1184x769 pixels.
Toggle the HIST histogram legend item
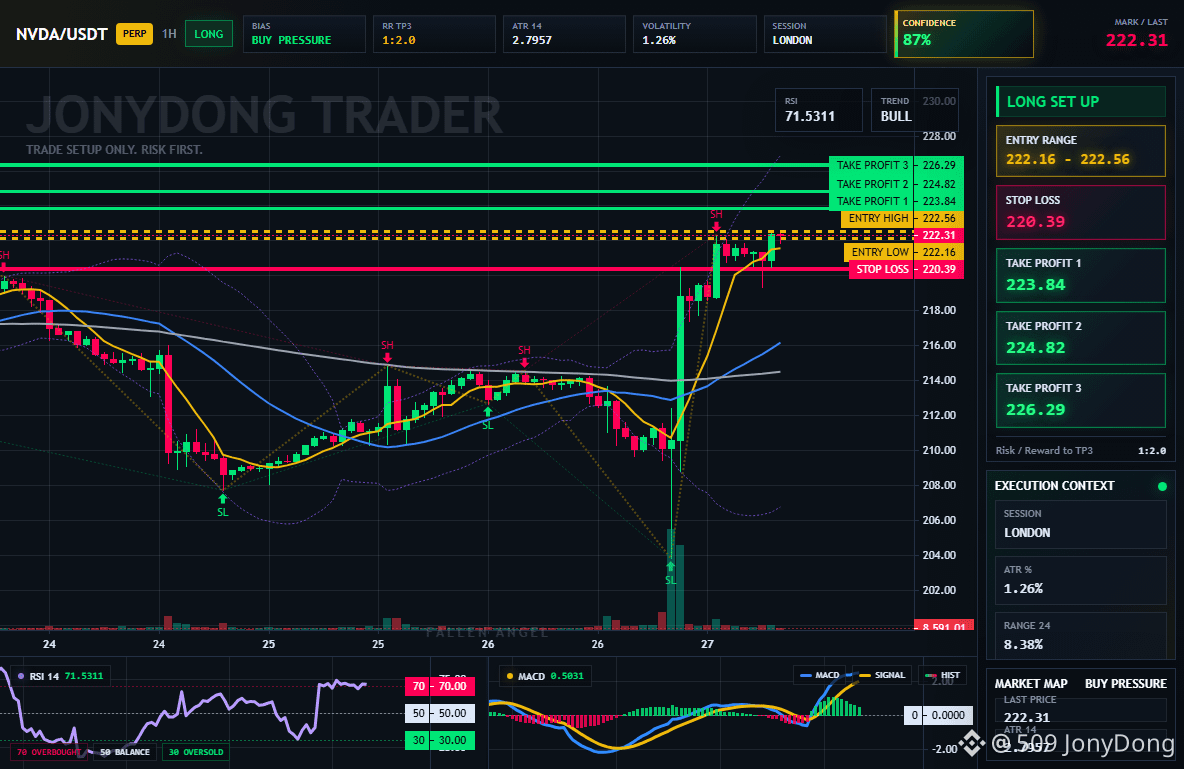click(941, 675)
